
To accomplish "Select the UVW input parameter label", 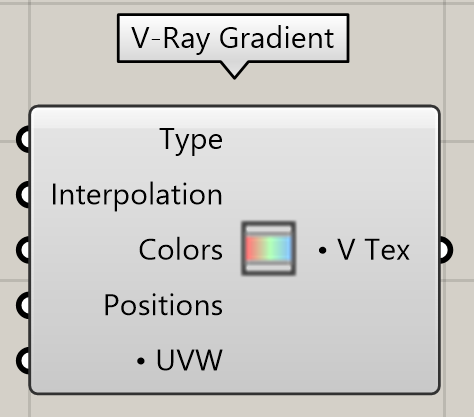I will coord(189,360).
